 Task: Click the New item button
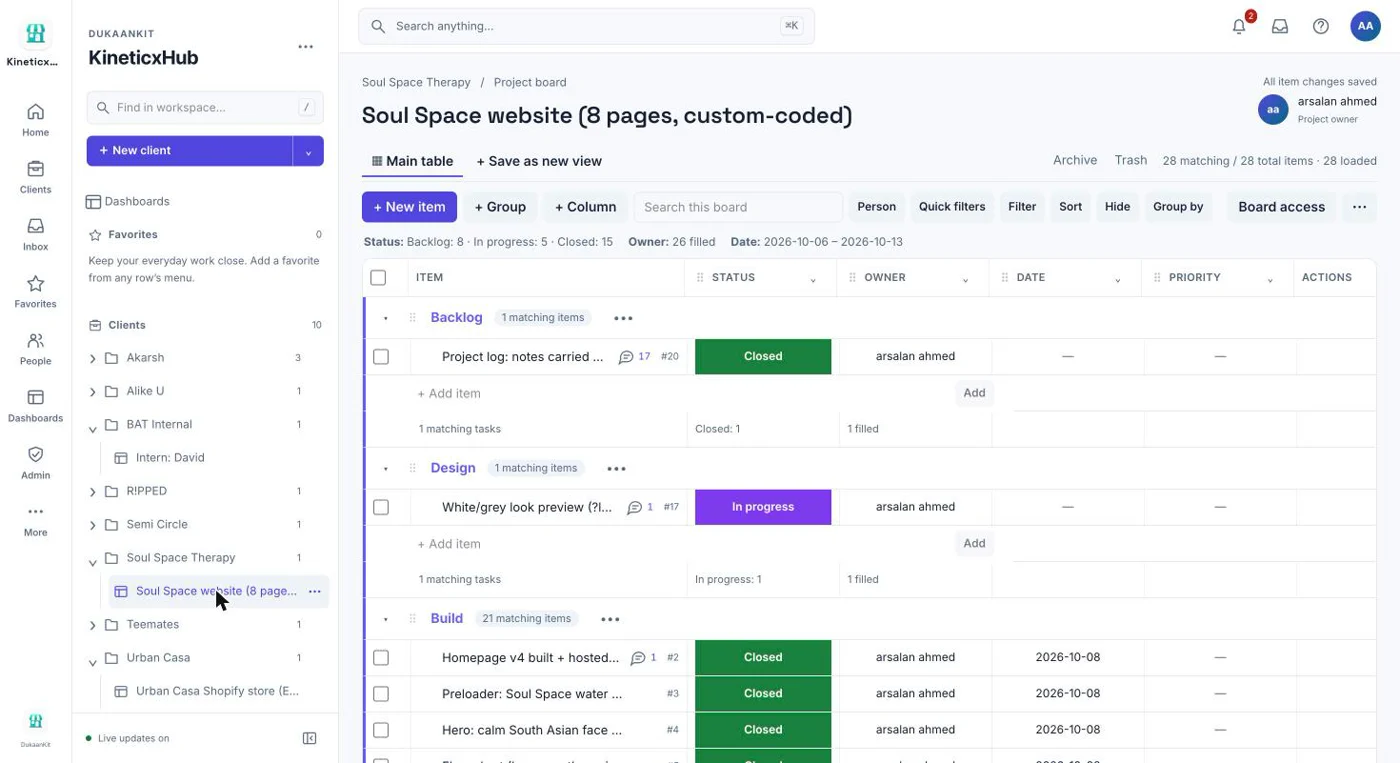[x=409, y=207]
